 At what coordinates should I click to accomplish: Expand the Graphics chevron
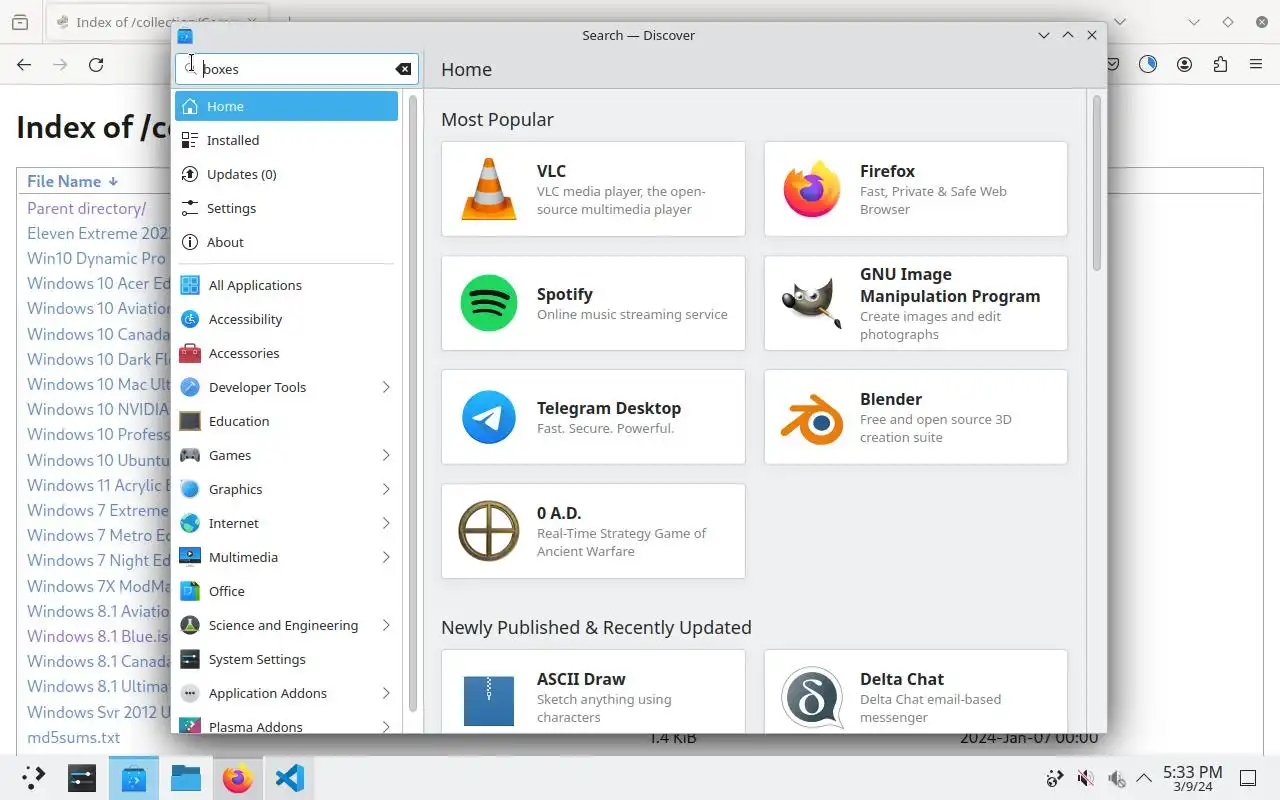[x=386, y=489]
